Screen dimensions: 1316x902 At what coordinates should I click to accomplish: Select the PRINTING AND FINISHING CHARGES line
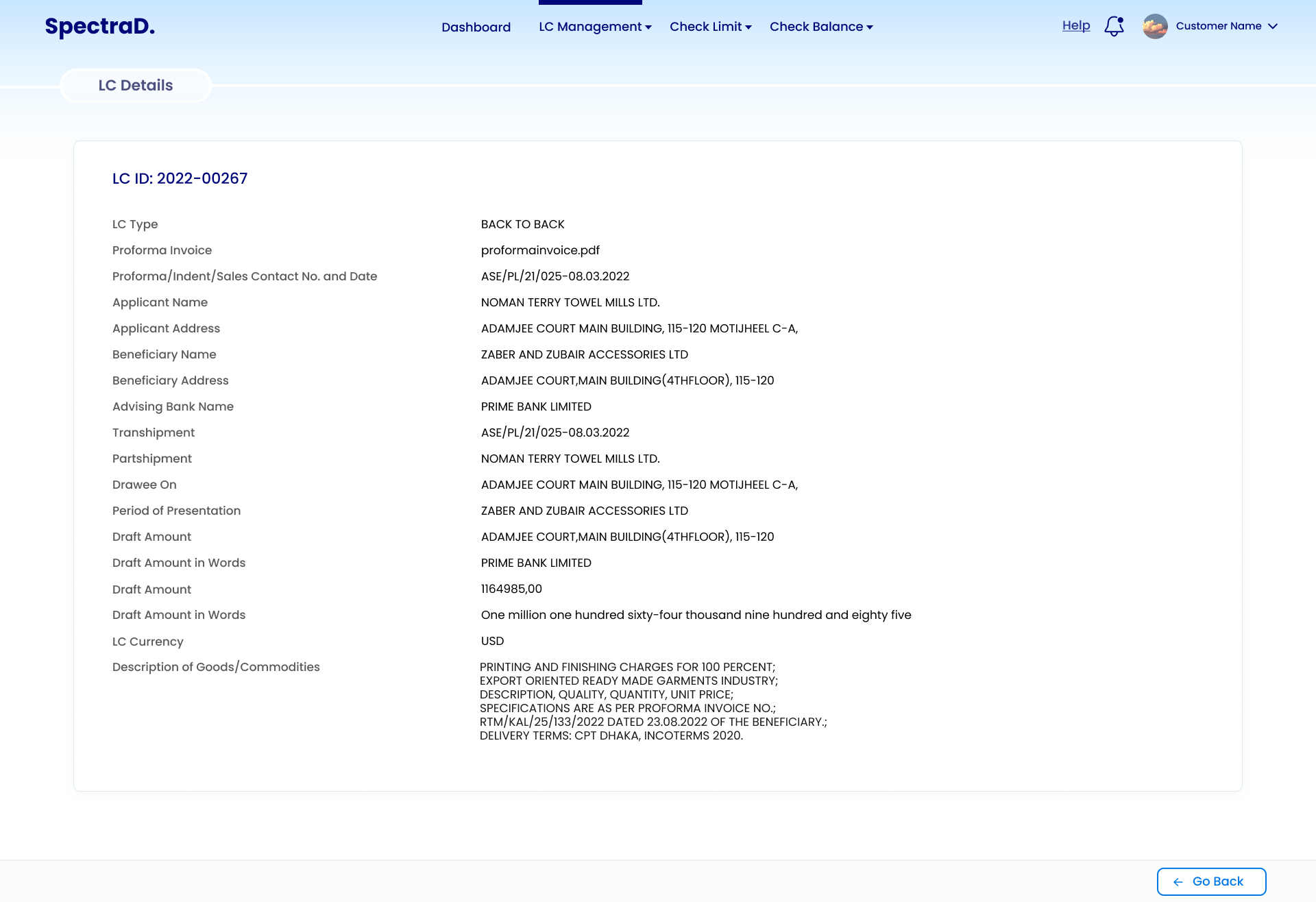tap(627, 667)
